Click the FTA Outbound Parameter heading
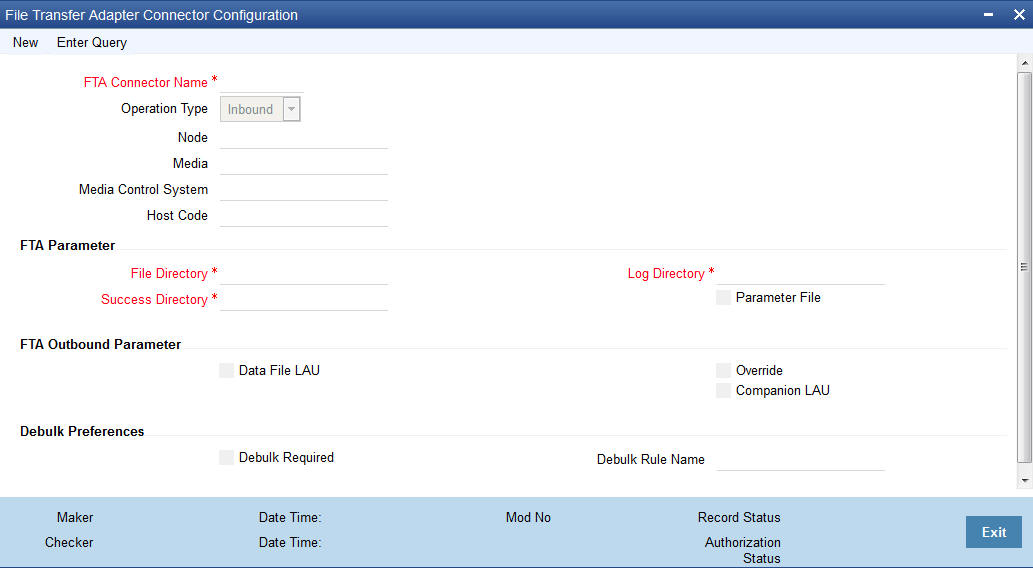Image resolution: width=1033 pixels, height=568 pixels. pos(100,344)
